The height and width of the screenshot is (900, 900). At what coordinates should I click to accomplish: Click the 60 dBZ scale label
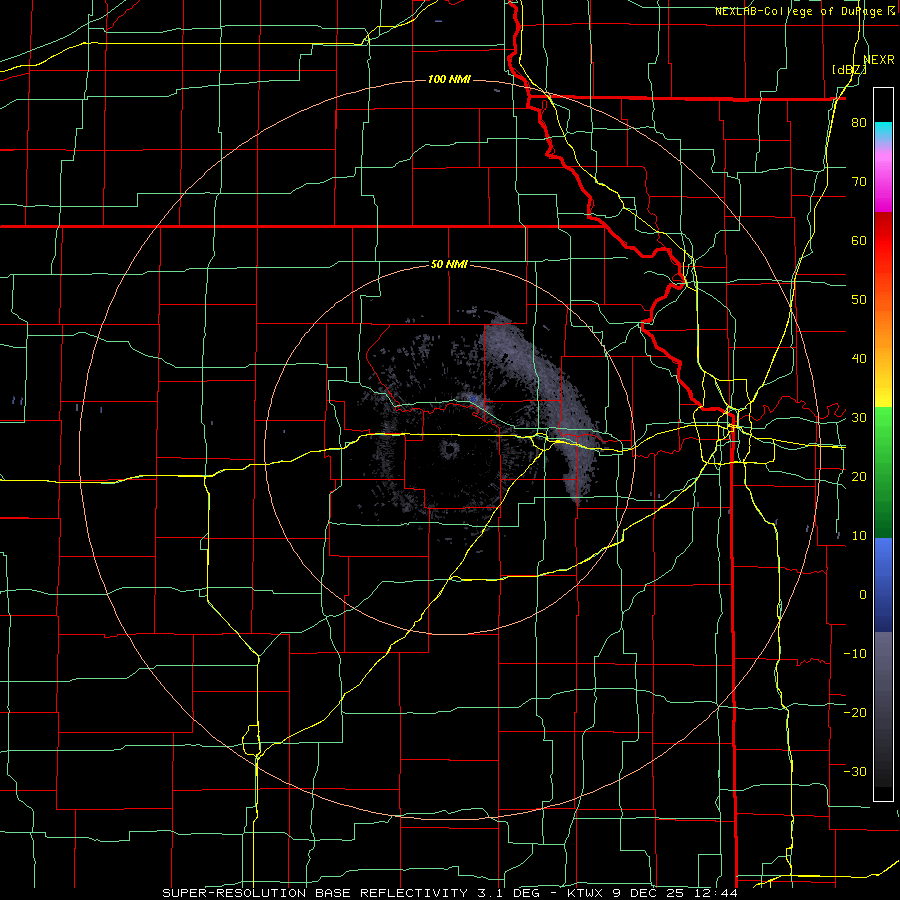point(859,240)
